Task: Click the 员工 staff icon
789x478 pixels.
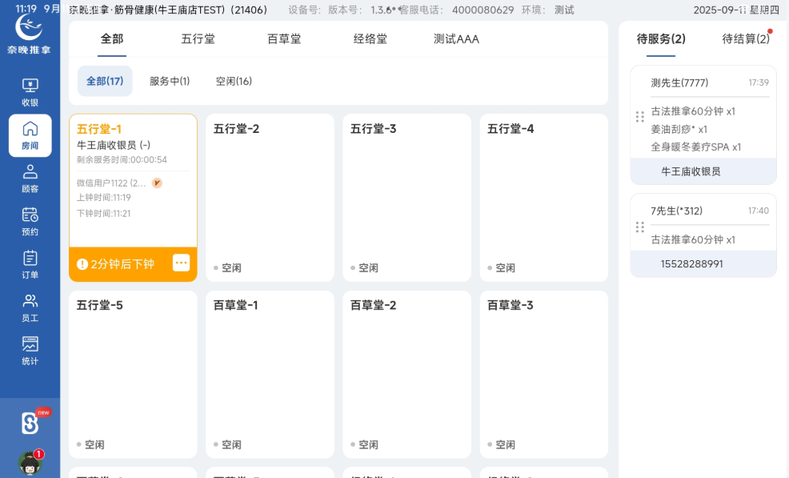Action: tap(30, 307)
